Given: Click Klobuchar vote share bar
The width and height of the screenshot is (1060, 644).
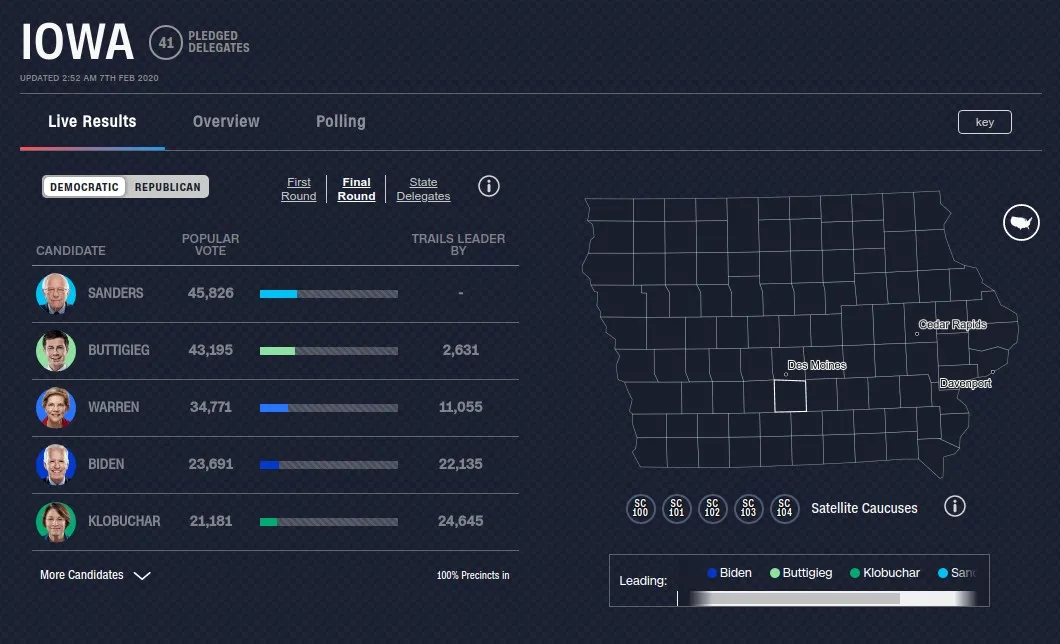Looking at the screenshot, I should coord(329,522).
